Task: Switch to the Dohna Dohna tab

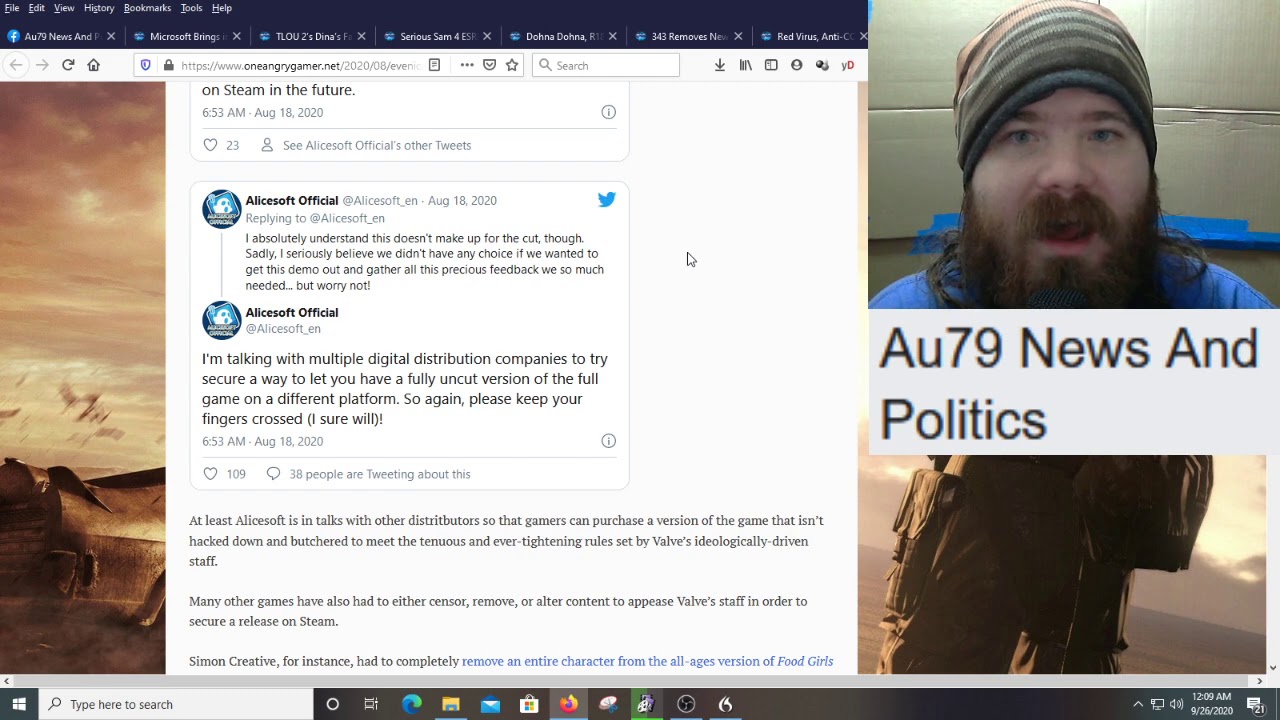Action: coord(561,36)
